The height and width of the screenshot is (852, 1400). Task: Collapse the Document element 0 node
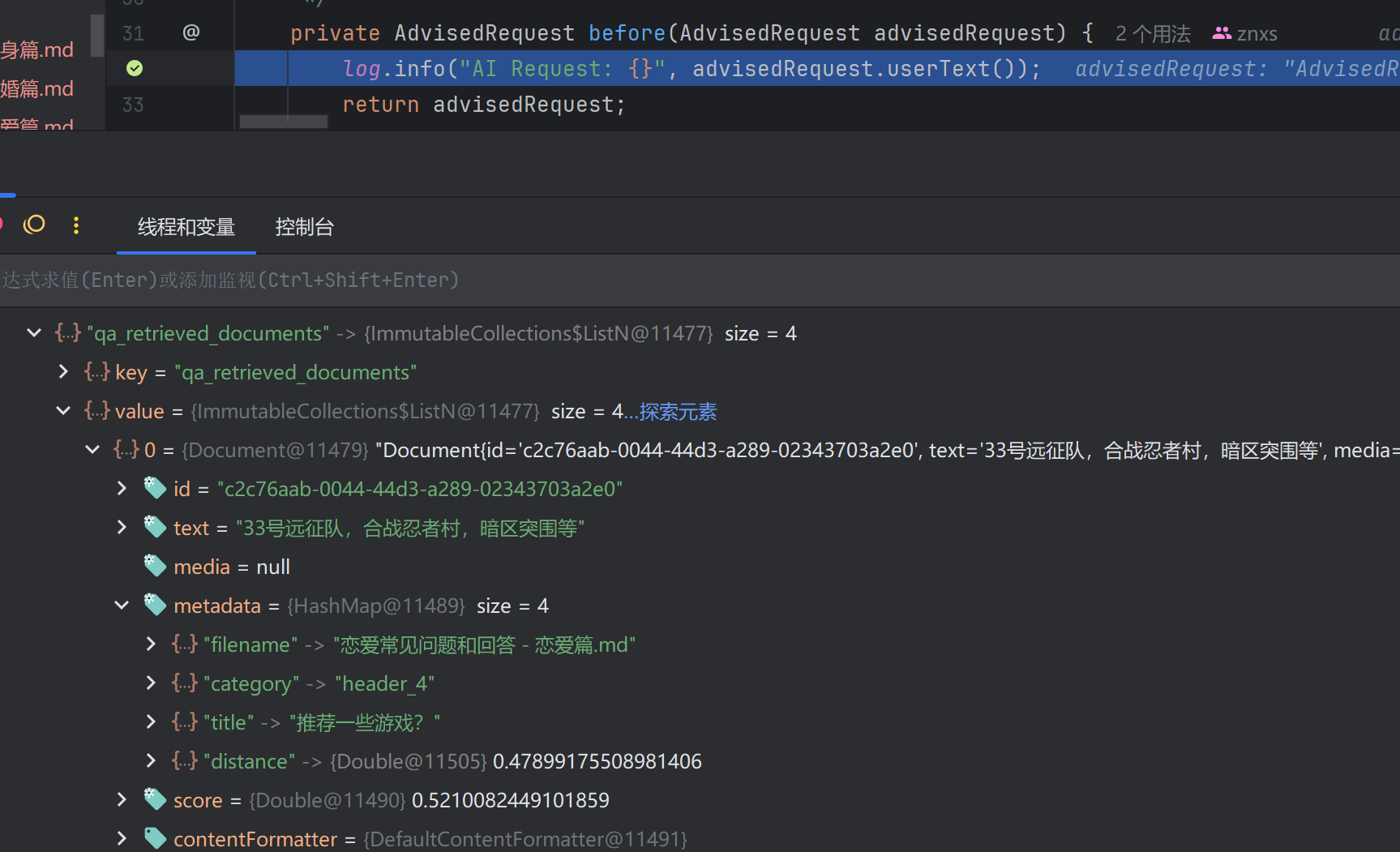[92, 449]
